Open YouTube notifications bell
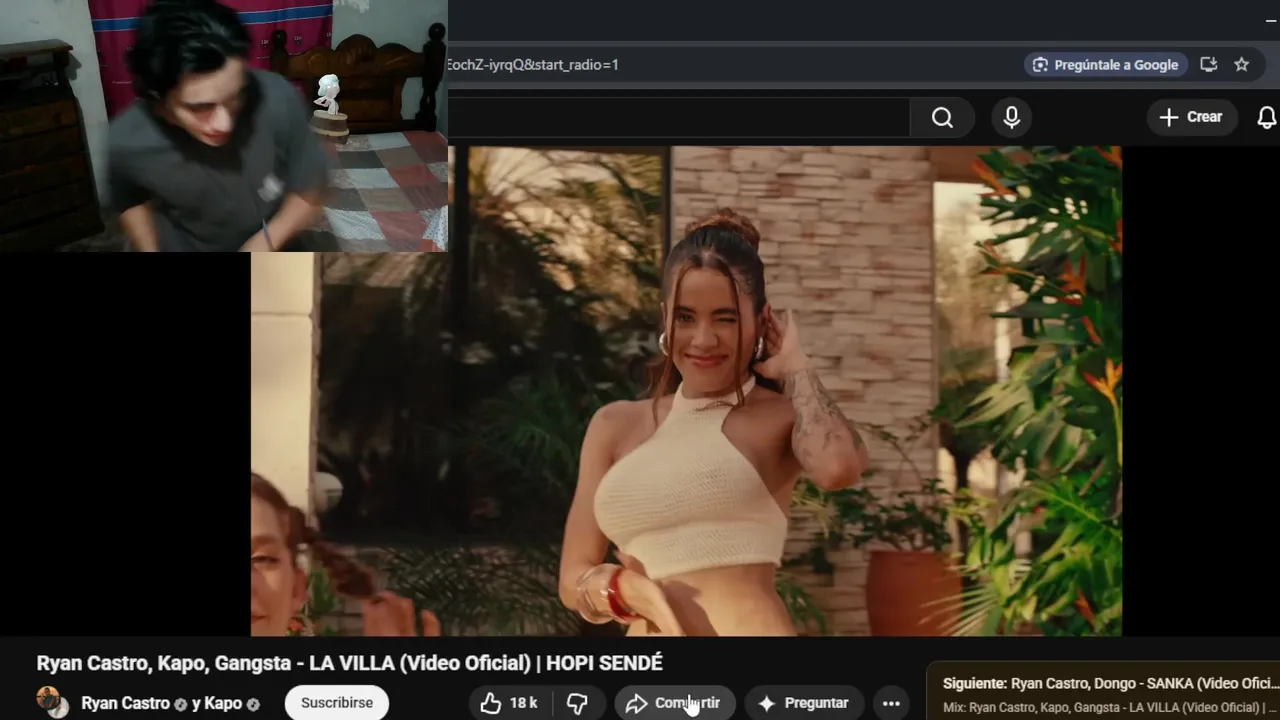The width and height of the screenshot is (1280, 720). [x=1266, y=118]
